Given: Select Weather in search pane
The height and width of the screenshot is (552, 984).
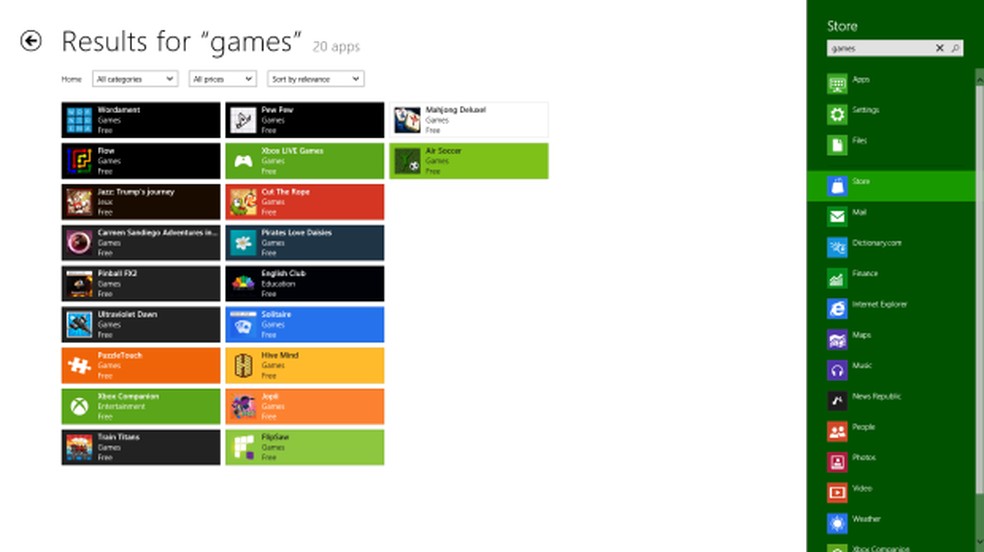Looking at the screenshot, I should tap(891, 523).
